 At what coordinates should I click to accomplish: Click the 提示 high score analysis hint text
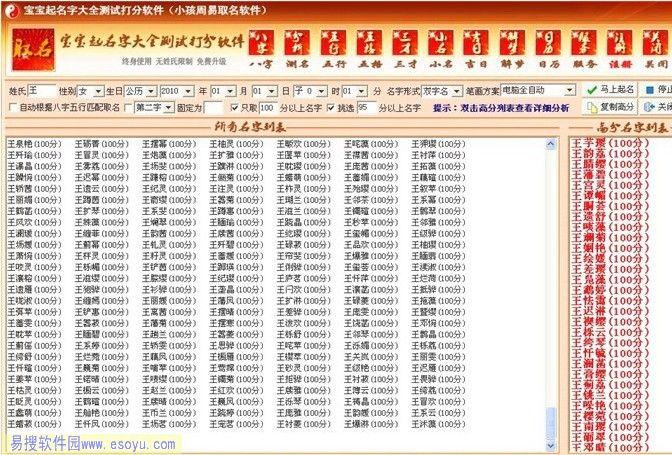478,107
